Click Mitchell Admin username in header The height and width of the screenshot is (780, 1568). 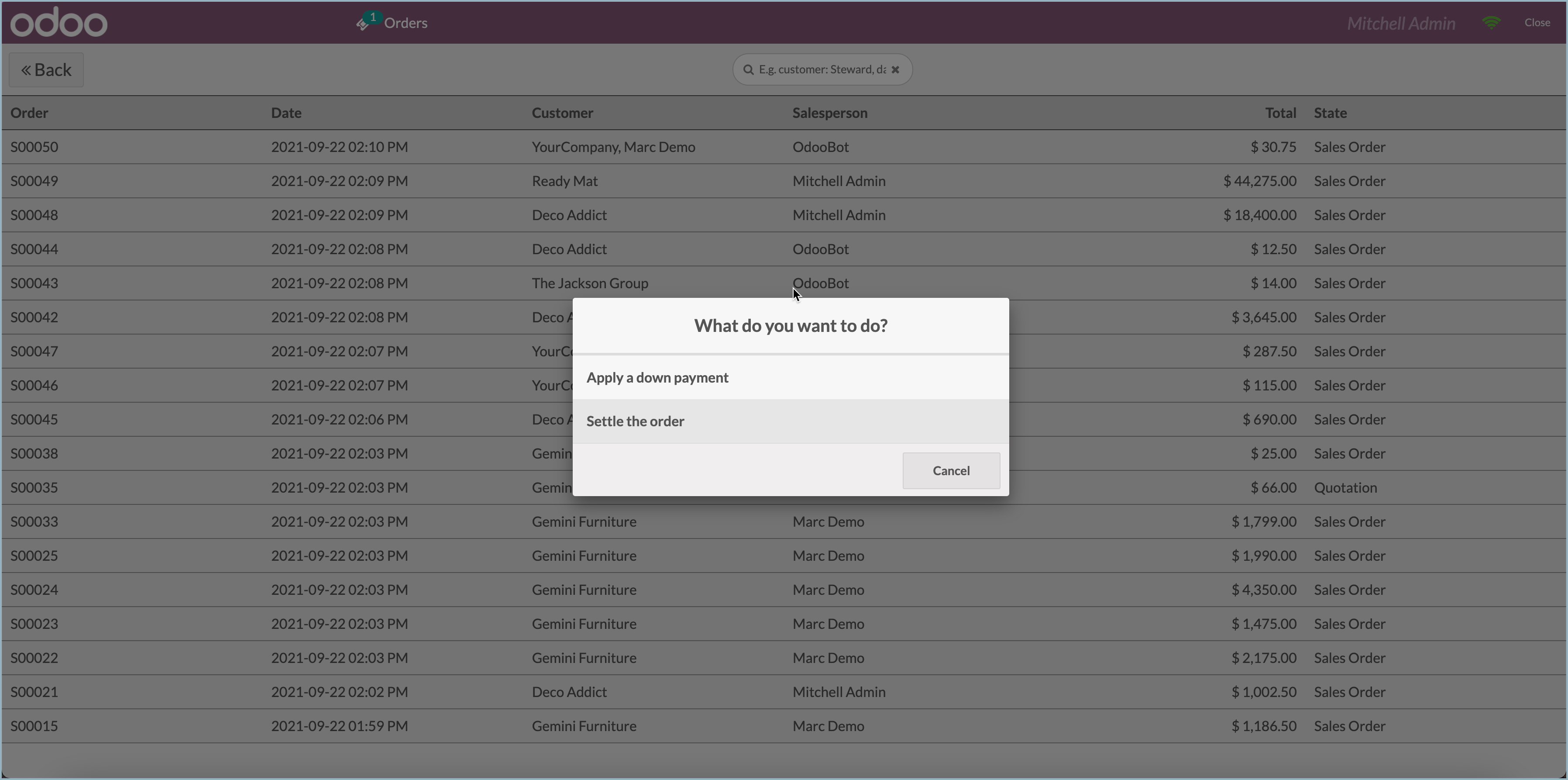click(1401, 23)
